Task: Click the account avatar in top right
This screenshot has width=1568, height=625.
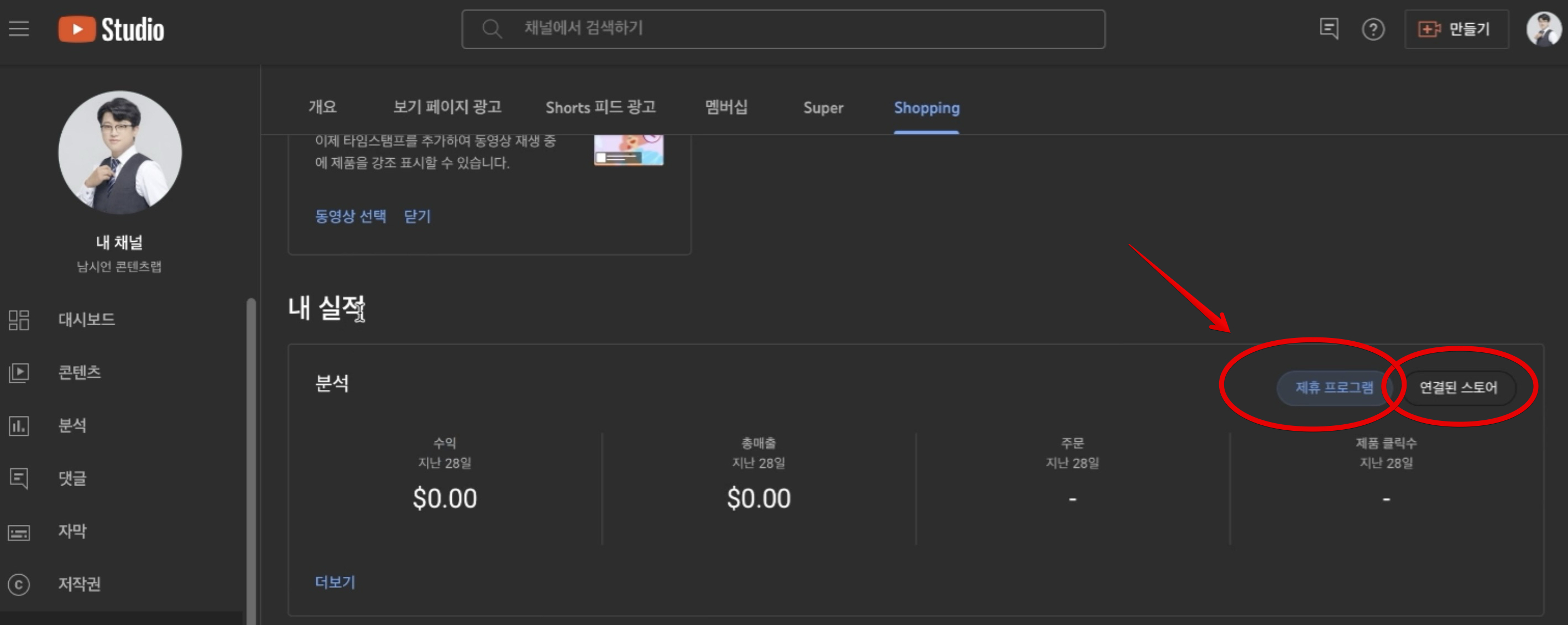Action: click(1543, 29)
